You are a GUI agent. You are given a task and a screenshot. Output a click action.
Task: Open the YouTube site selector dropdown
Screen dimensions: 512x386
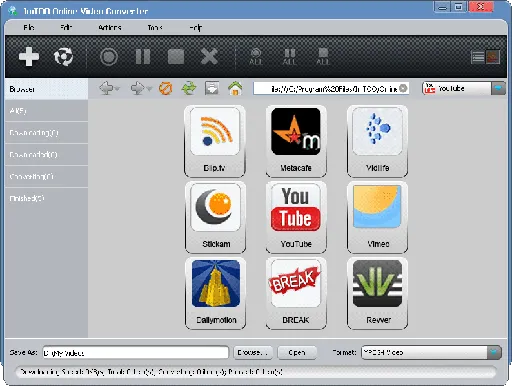click(498, 88)
